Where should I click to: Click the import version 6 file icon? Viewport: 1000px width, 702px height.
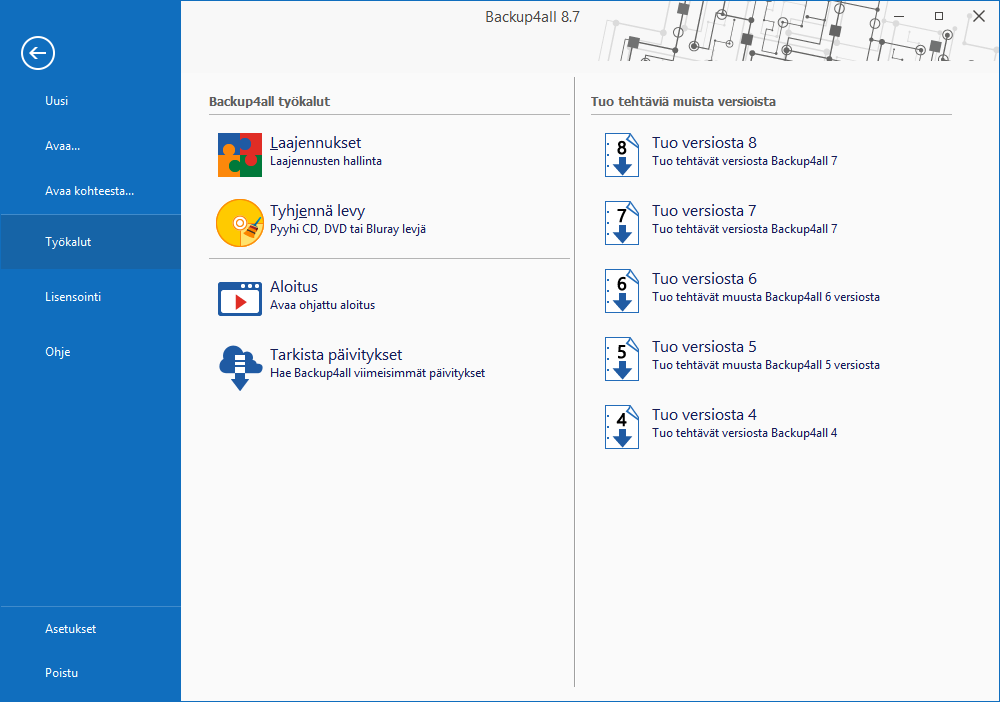(622, 291)
